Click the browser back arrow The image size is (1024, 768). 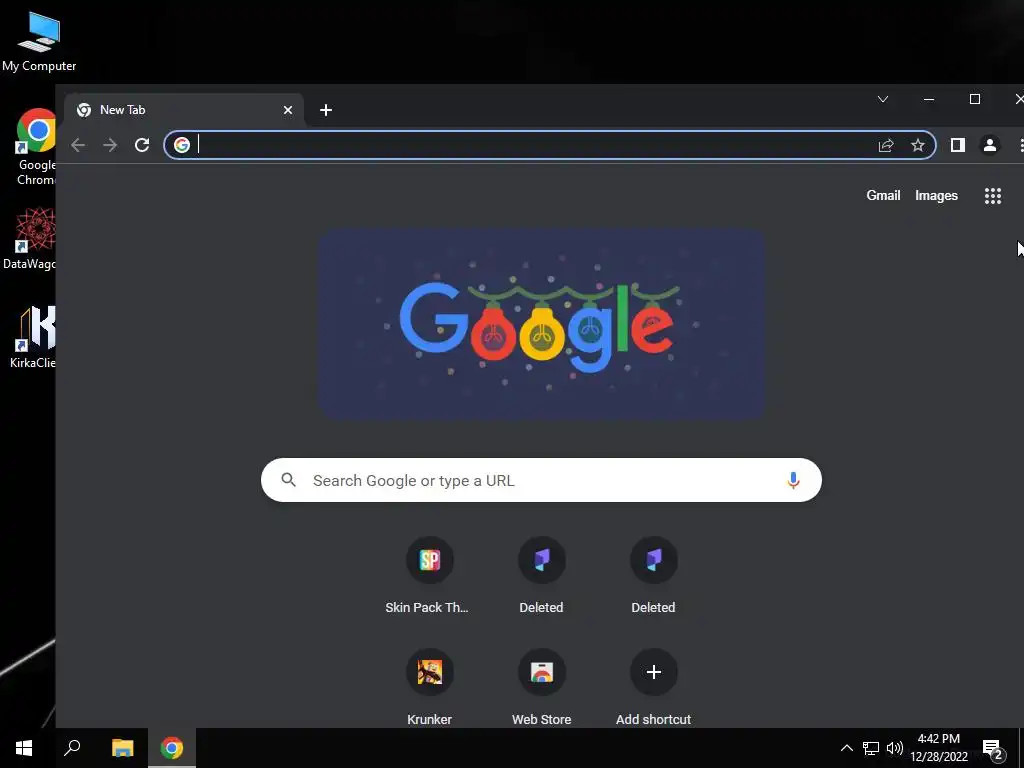(78, 145)
